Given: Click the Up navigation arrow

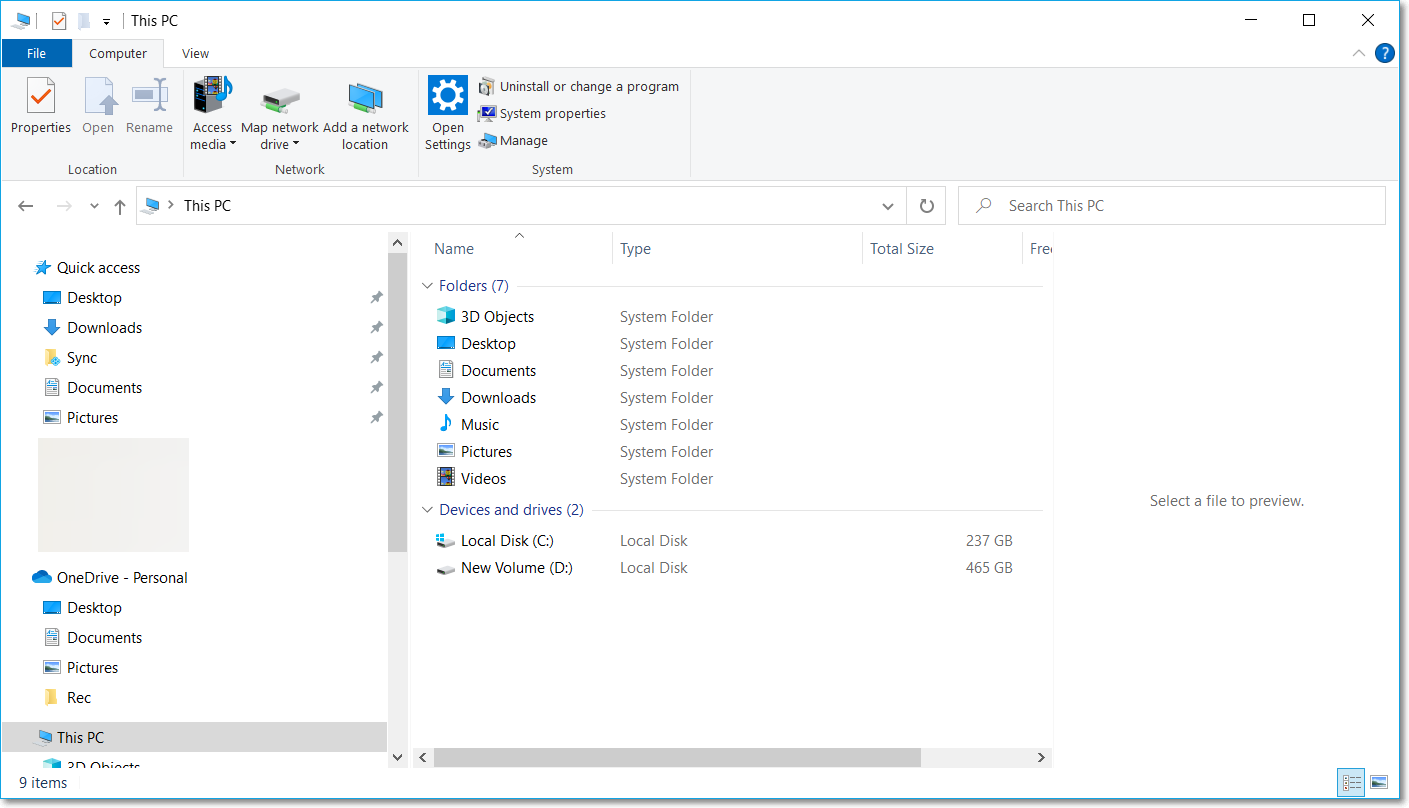Looking at the screenshot, I should (x=119, y=205).
